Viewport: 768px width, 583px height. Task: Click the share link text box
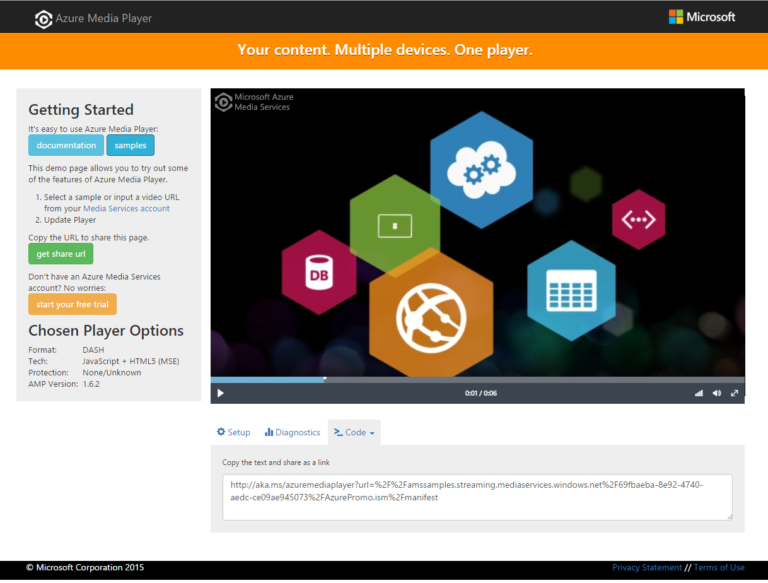478,497
